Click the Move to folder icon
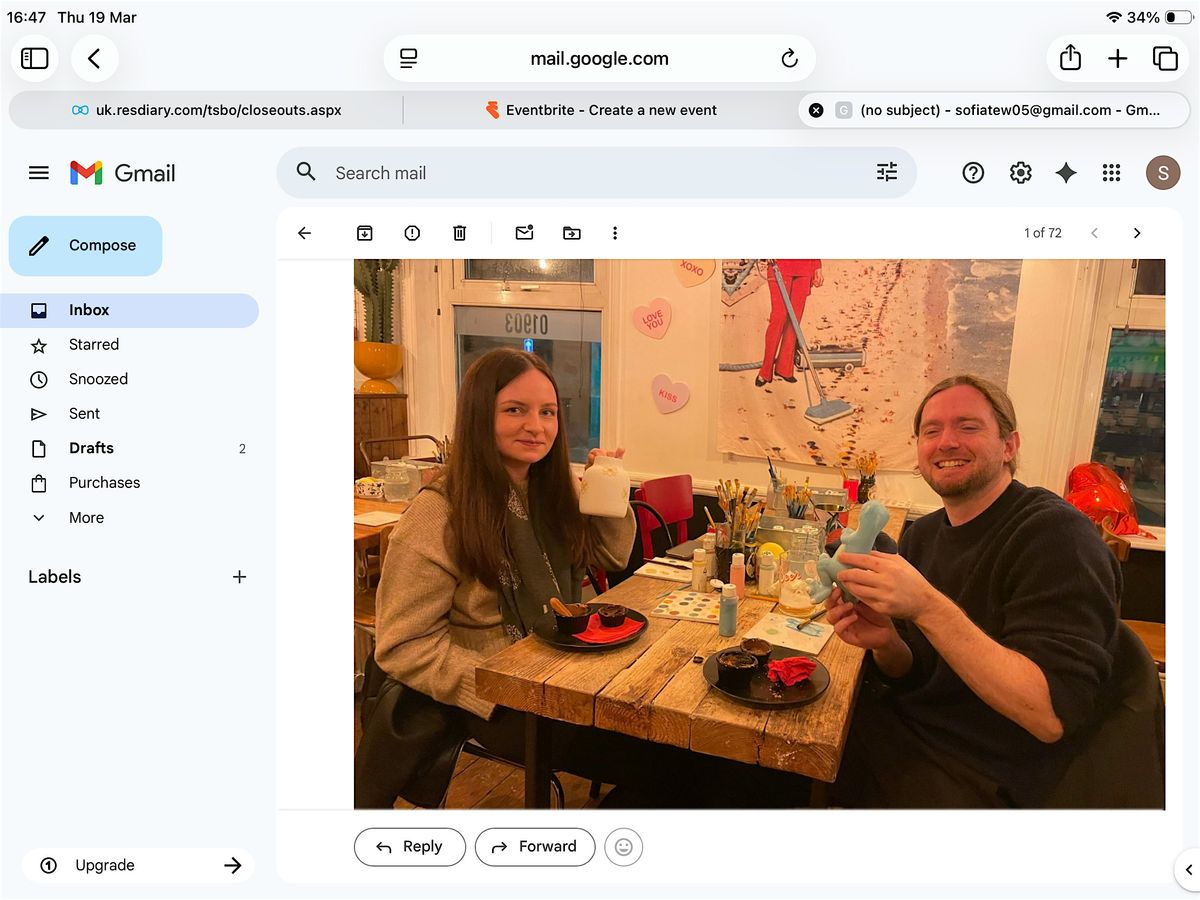Image resolution: width=1200 pixels, height=900 pixels. pyautogui.click(x=571, y=233)
